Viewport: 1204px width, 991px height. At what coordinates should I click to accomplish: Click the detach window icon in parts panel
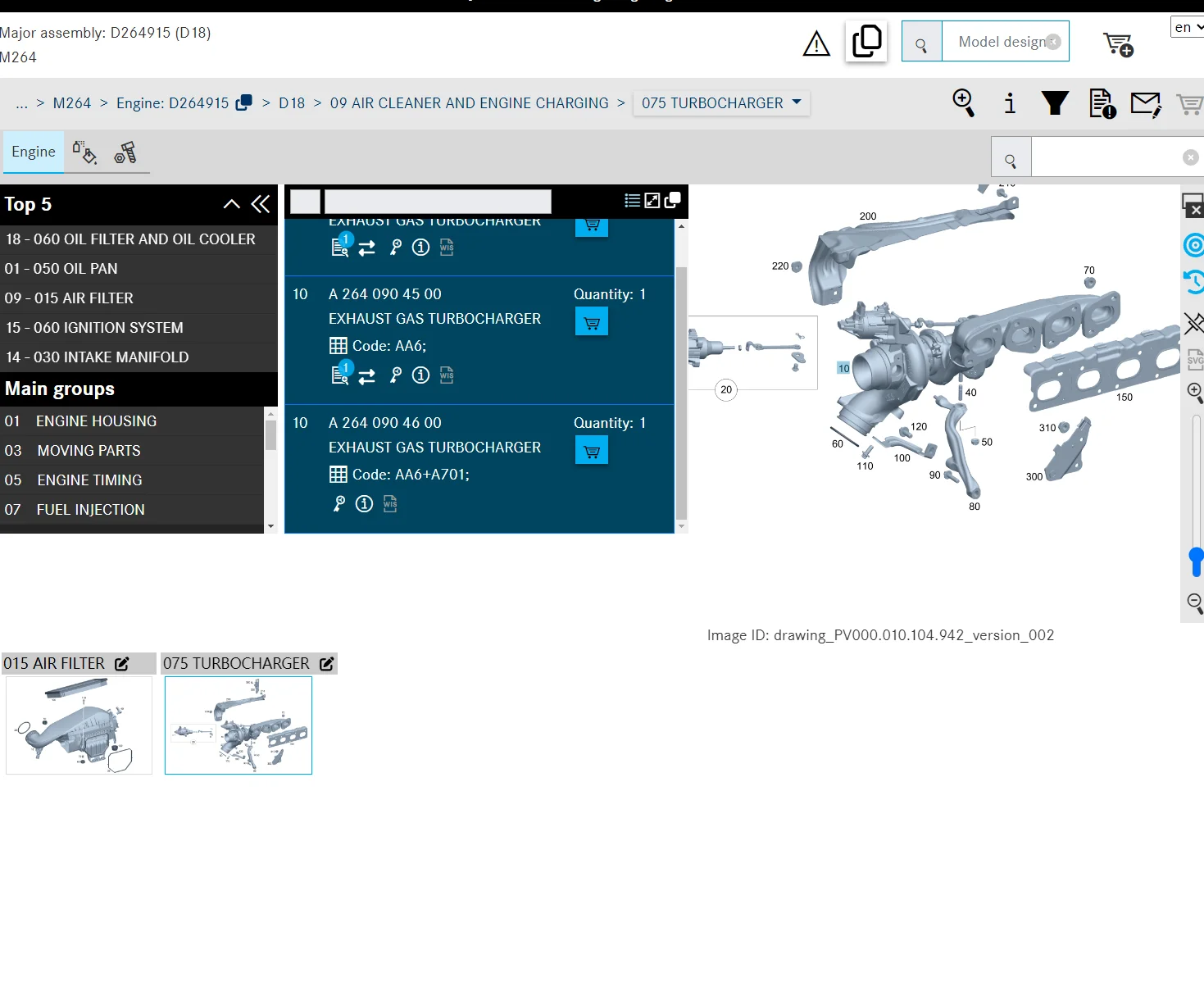coord(673,200)
